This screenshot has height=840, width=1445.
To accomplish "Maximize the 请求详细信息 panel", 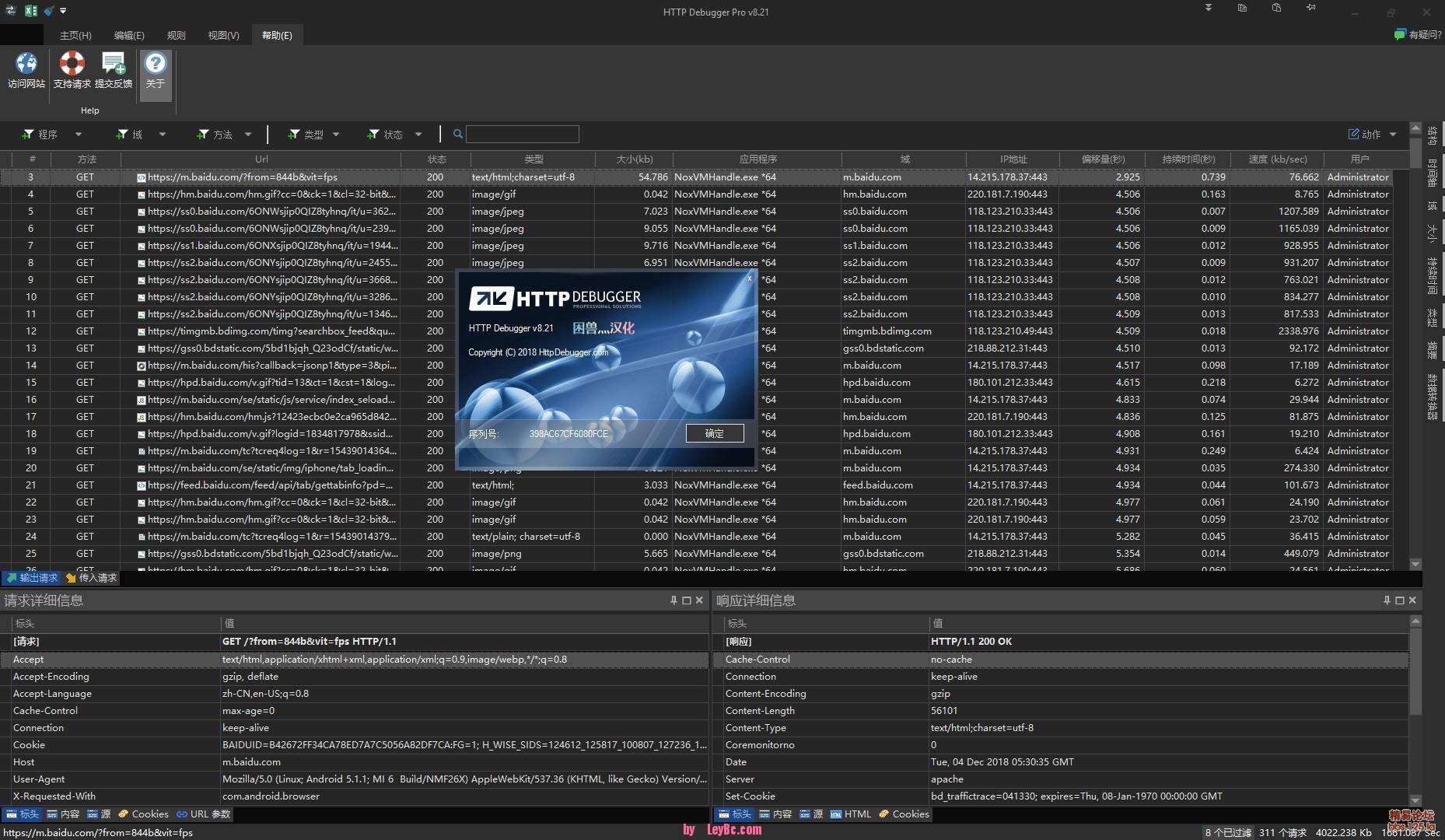I will pos(687,600).
